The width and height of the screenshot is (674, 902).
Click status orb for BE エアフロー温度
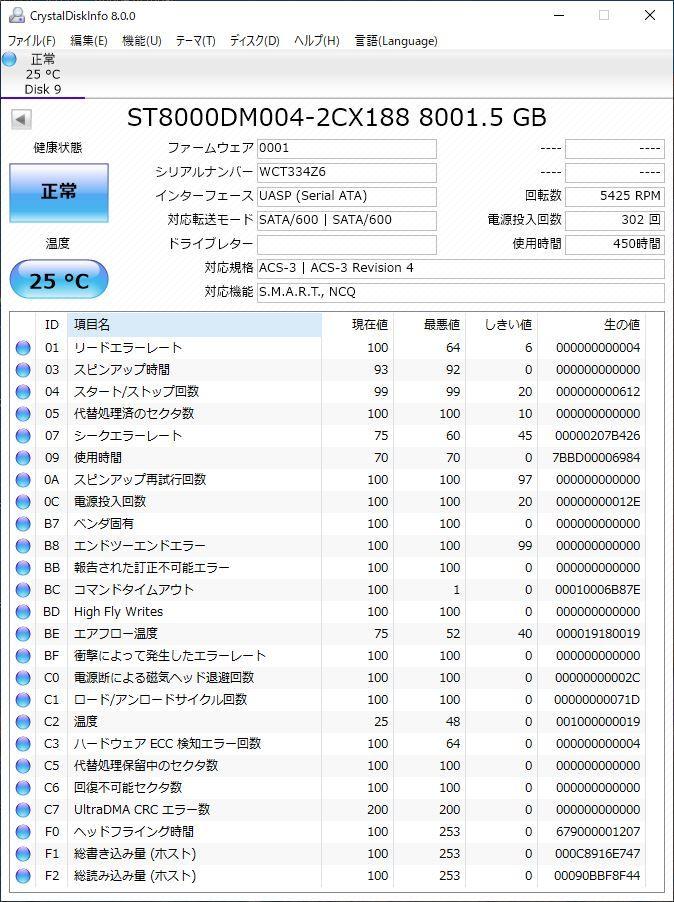click(x=23, y=633)
